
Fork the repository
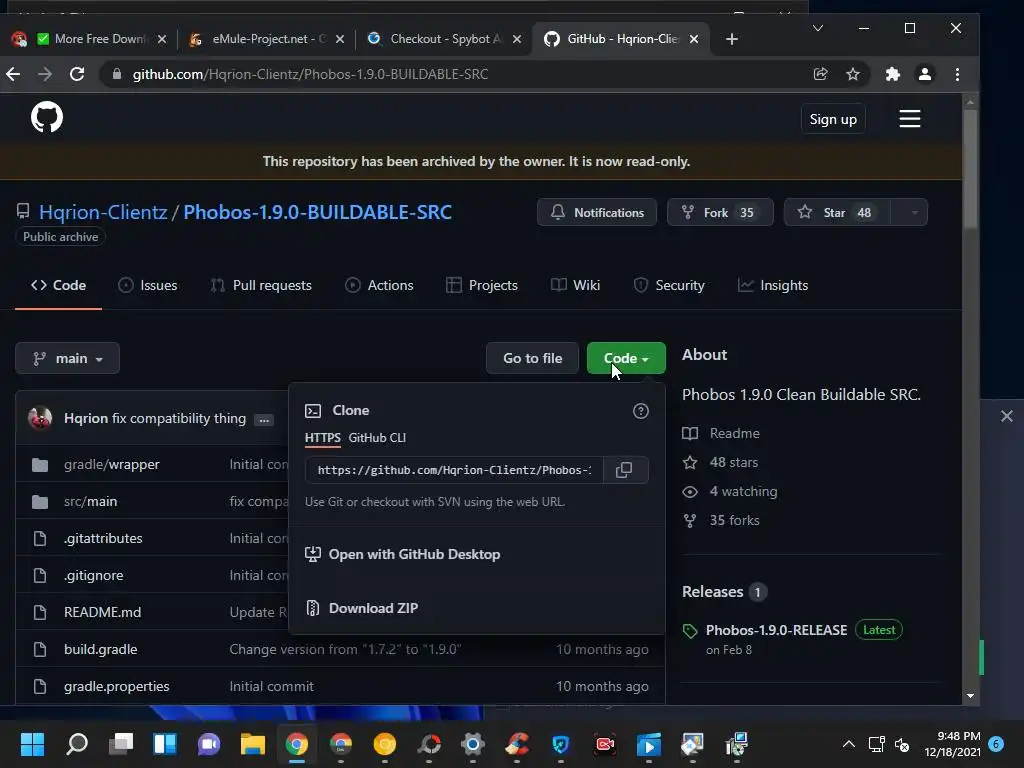[720, 213]
